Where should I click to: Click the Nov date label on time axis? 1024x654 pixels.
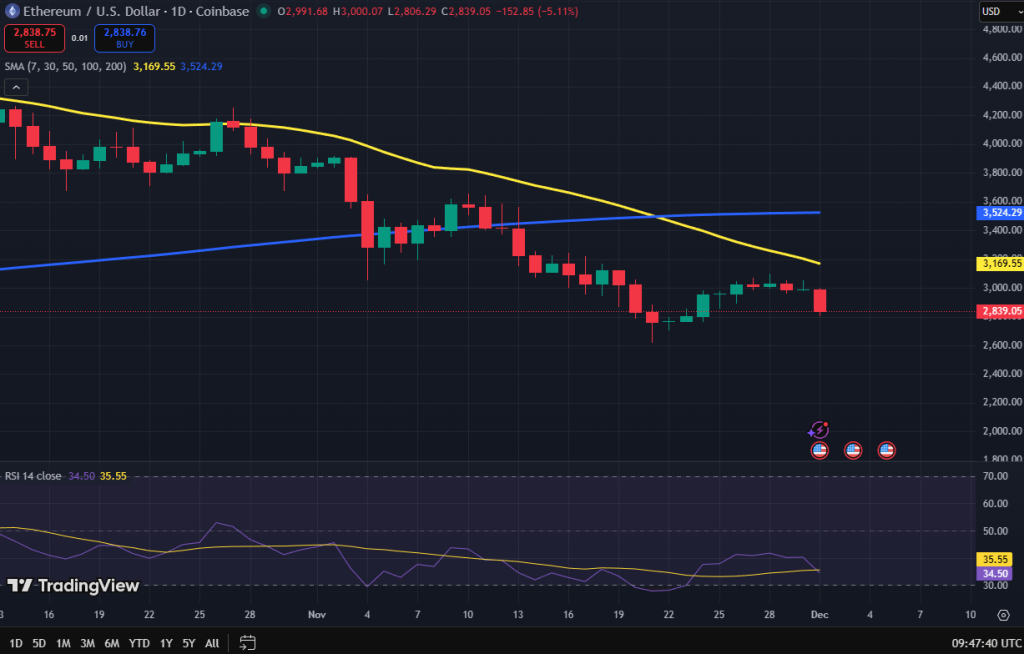[x=317, y=614]
